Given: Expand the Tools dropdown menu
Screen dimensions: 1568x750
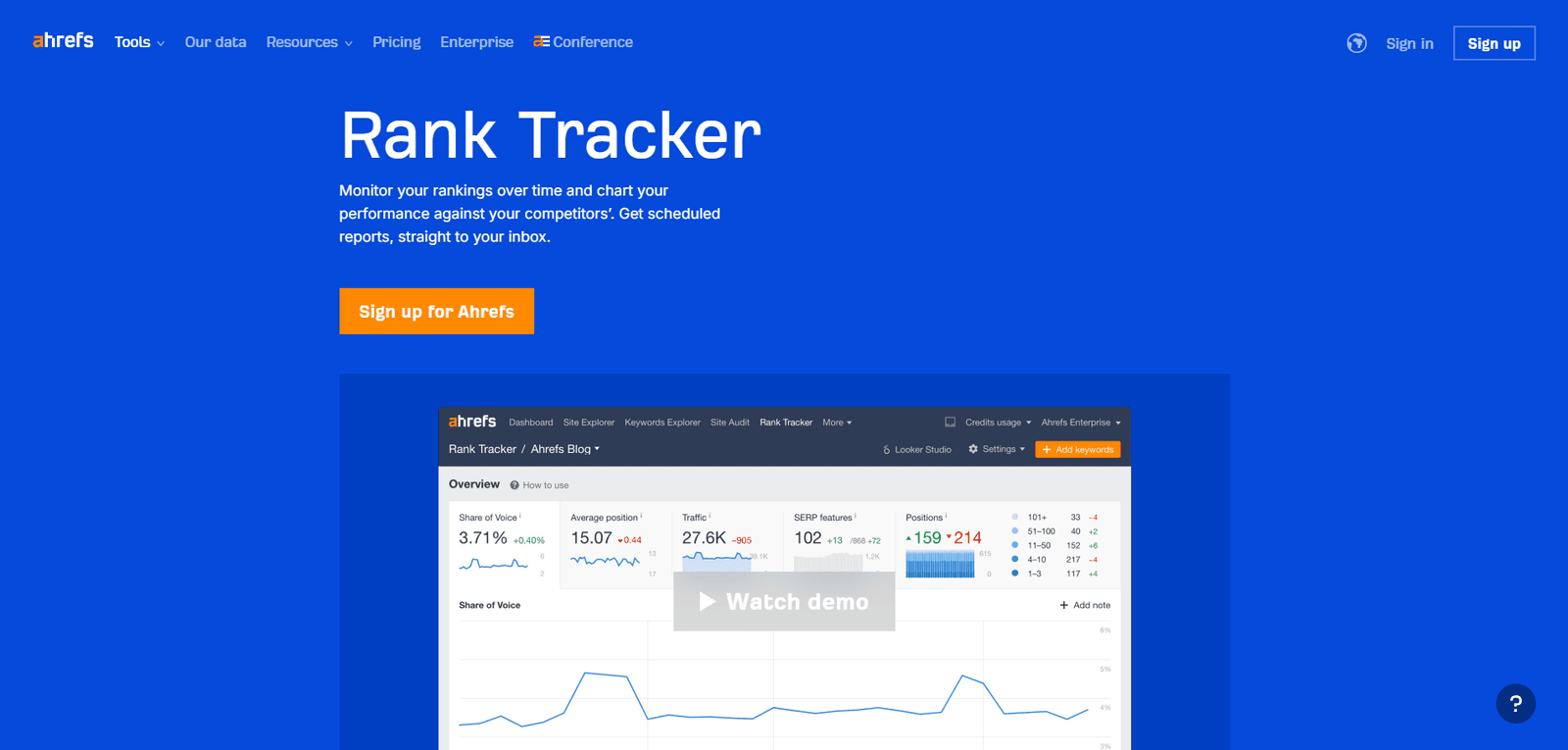Looking at the screenshot, I should pos(139,42).
